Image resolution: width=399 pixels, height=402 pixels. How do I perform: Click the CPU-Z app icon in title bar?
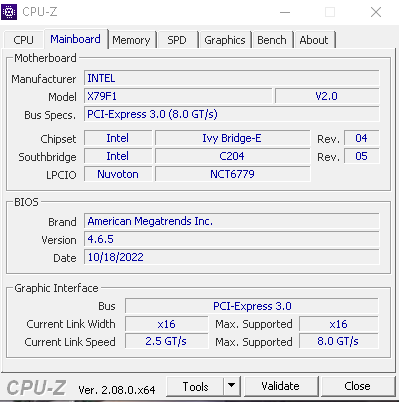pos(9,12)
